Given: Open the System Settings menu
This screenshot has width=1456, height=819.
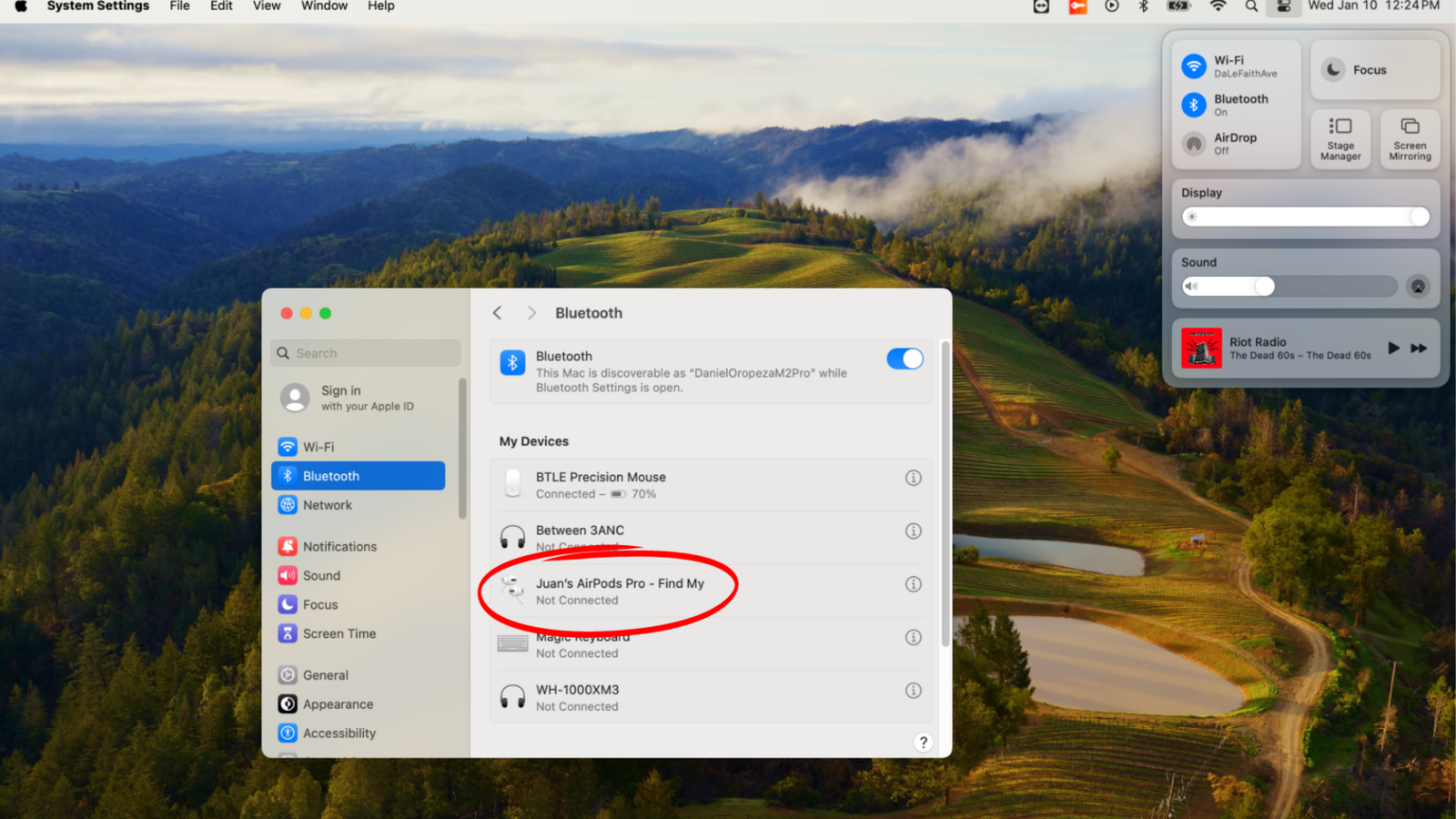Looking at the screenshot, I should tap(97, 6).
